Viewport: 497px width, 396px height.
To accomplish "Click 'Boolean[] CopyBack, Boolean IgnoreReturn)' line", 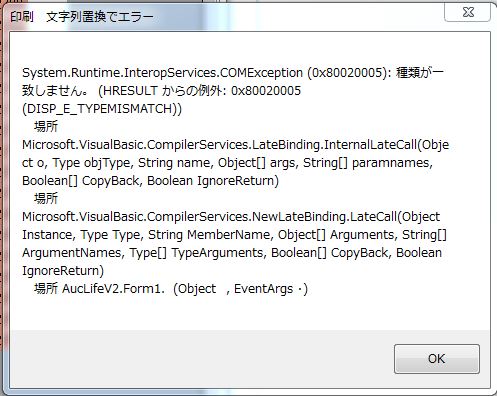I will coord(150,181).
